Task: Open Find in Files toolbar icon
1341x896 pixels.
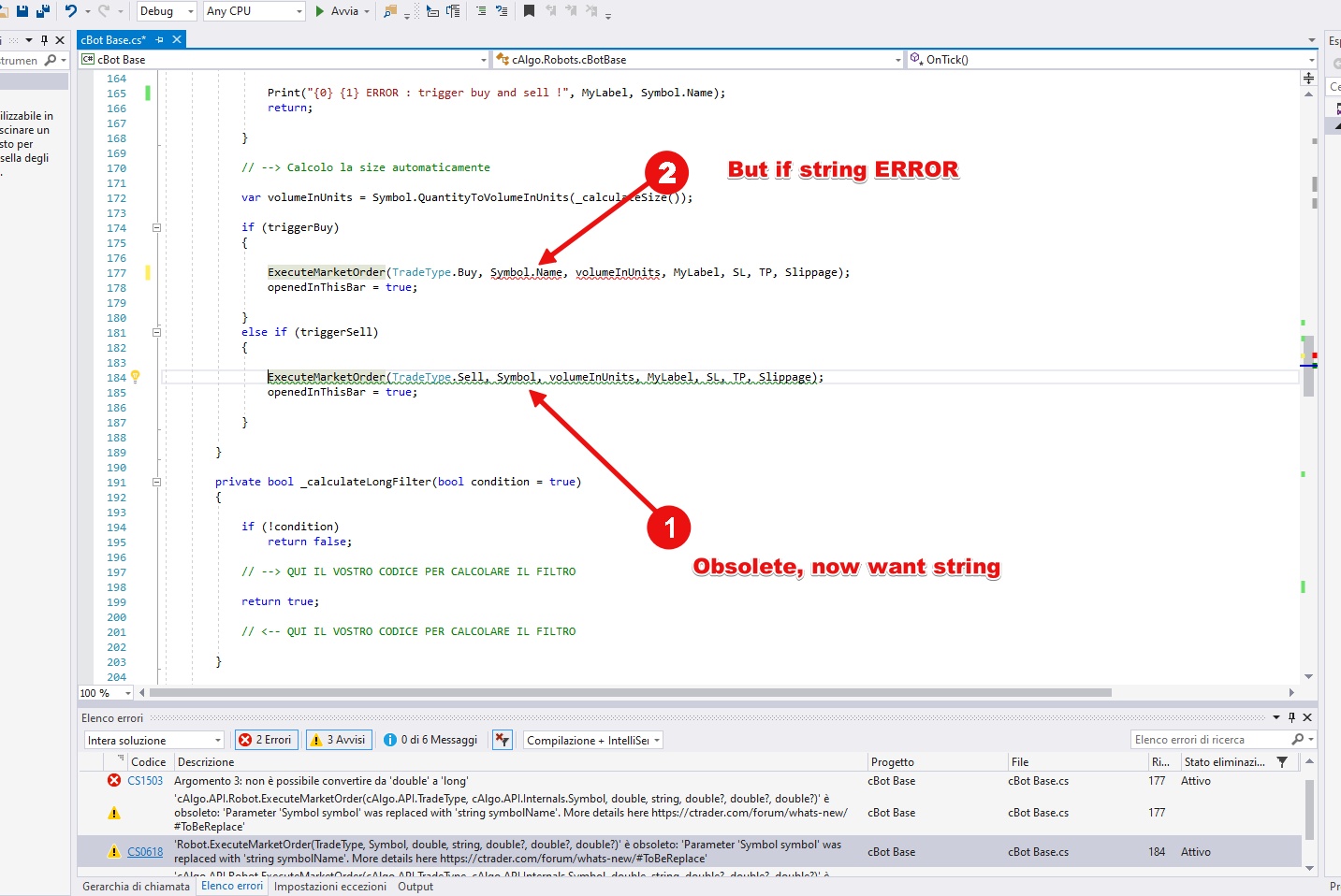Action: coord(390,11)
